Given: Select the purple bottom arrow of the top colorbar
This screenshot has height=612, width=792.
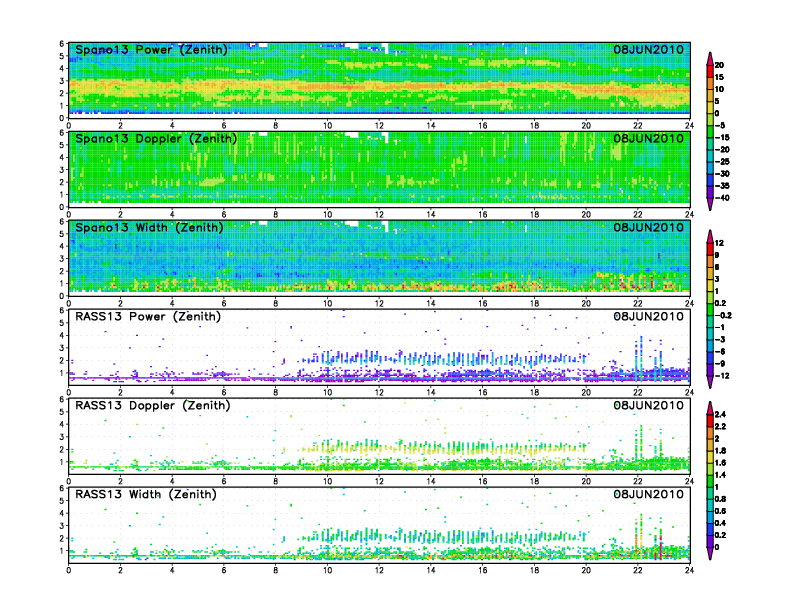Looking at the screenshot, I should coord(710,204).
